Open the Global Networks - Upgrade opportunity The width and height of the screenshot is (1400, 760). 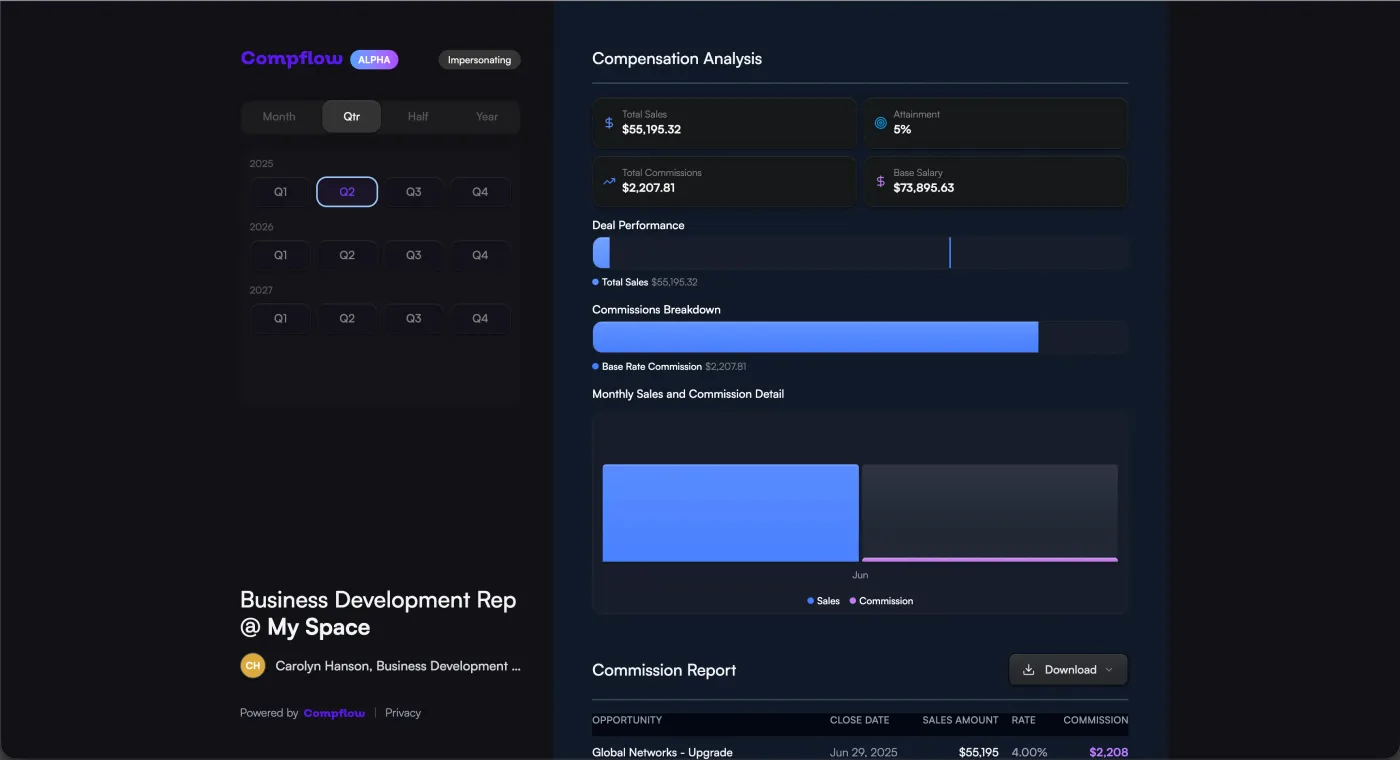click(x=662, y=752)
